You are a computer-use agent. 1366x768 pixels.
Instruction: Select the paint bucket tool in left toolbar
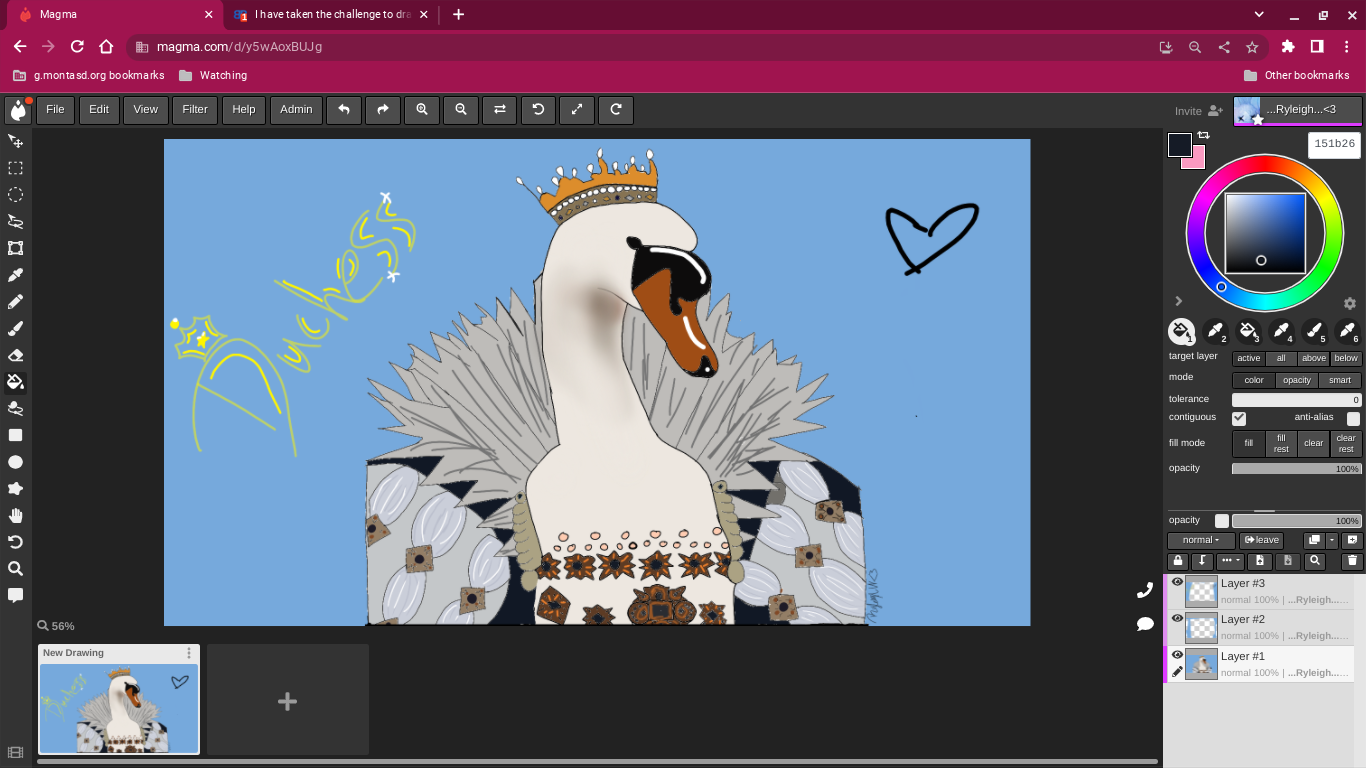click(x=15, y=381)
